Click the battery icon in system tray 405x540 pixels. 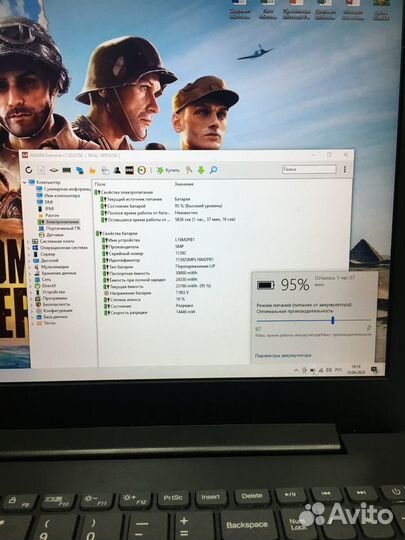(312, 370)
